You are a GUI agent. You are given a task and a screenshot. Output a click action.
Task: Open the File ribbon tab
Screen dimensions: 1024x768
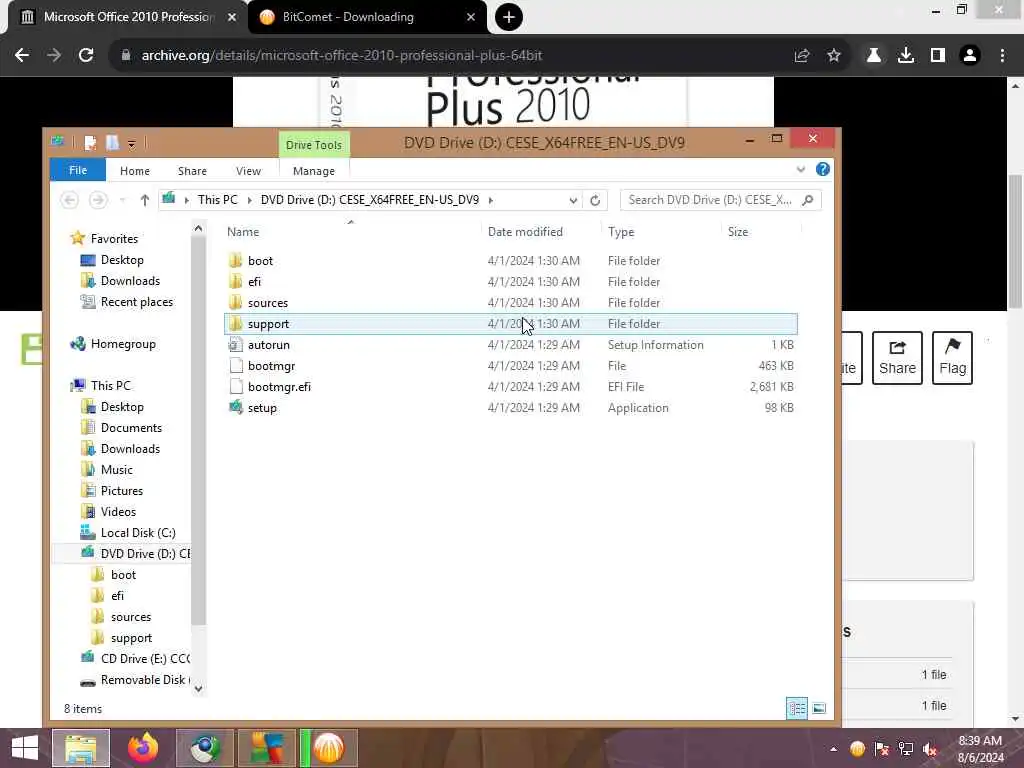(x=78, y=170)
